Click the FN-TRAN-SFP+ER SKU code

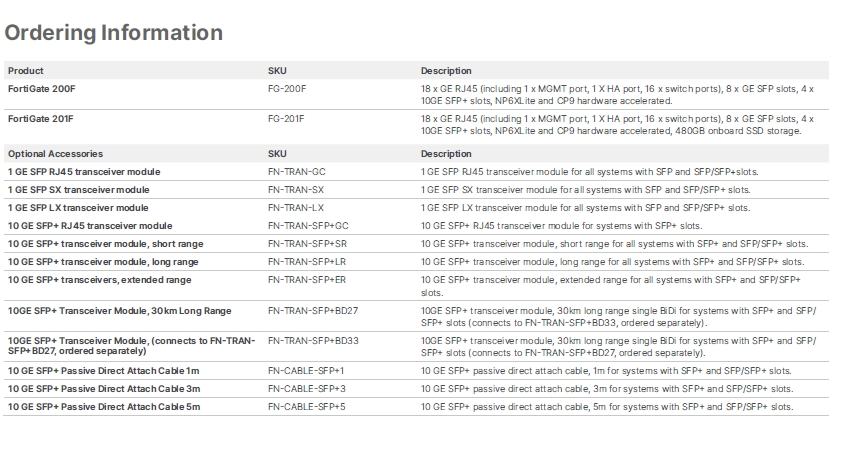point(307,280)
